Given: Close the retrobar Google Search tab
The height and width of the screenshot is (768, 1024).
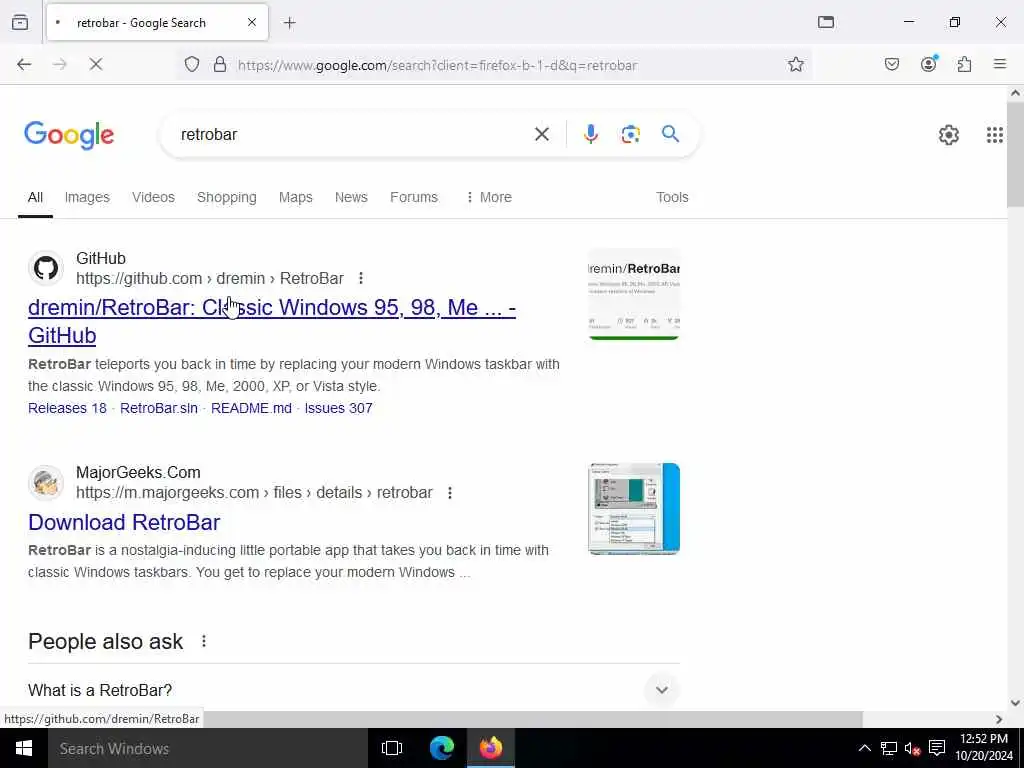Looking at the screenshot, I should (251, 22).
